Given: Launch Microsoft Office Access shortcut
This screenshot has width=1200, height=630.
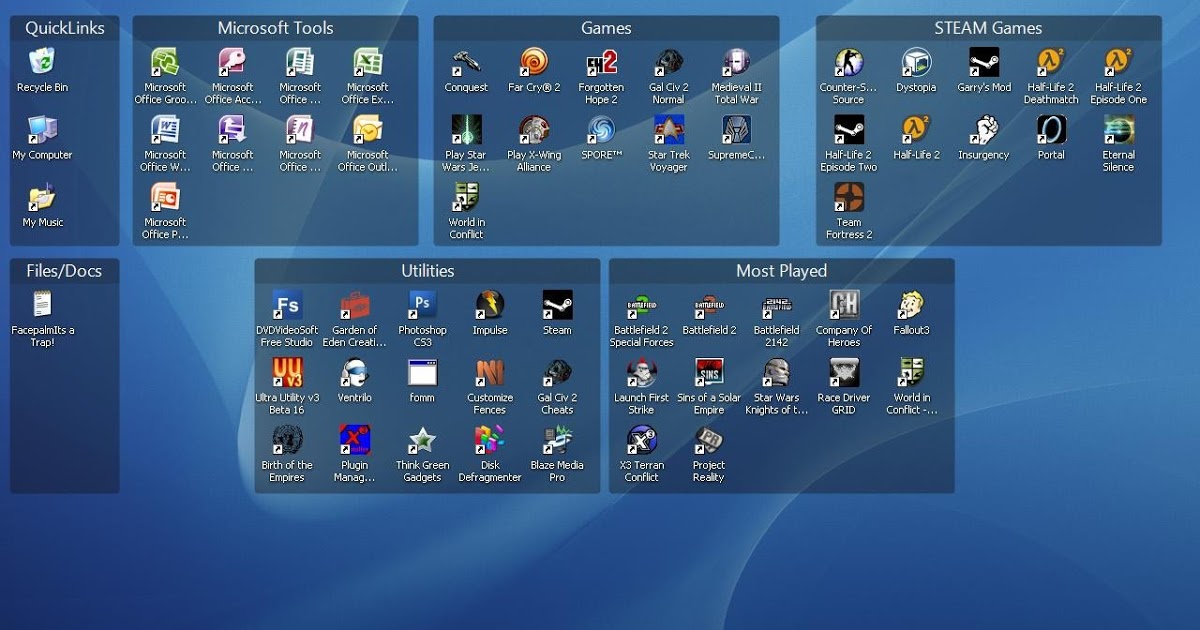Looking at the screenshot, I should [x=233, y=62].
